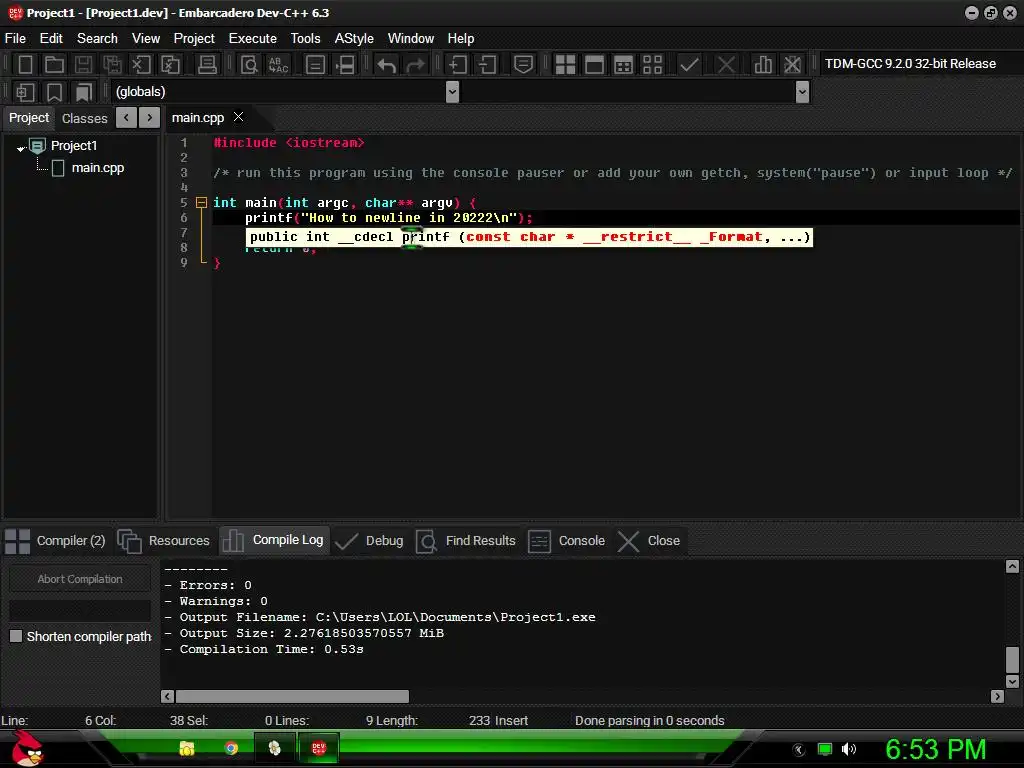
Task: Click the goto line toolbar icon
Action: (344, 65)
